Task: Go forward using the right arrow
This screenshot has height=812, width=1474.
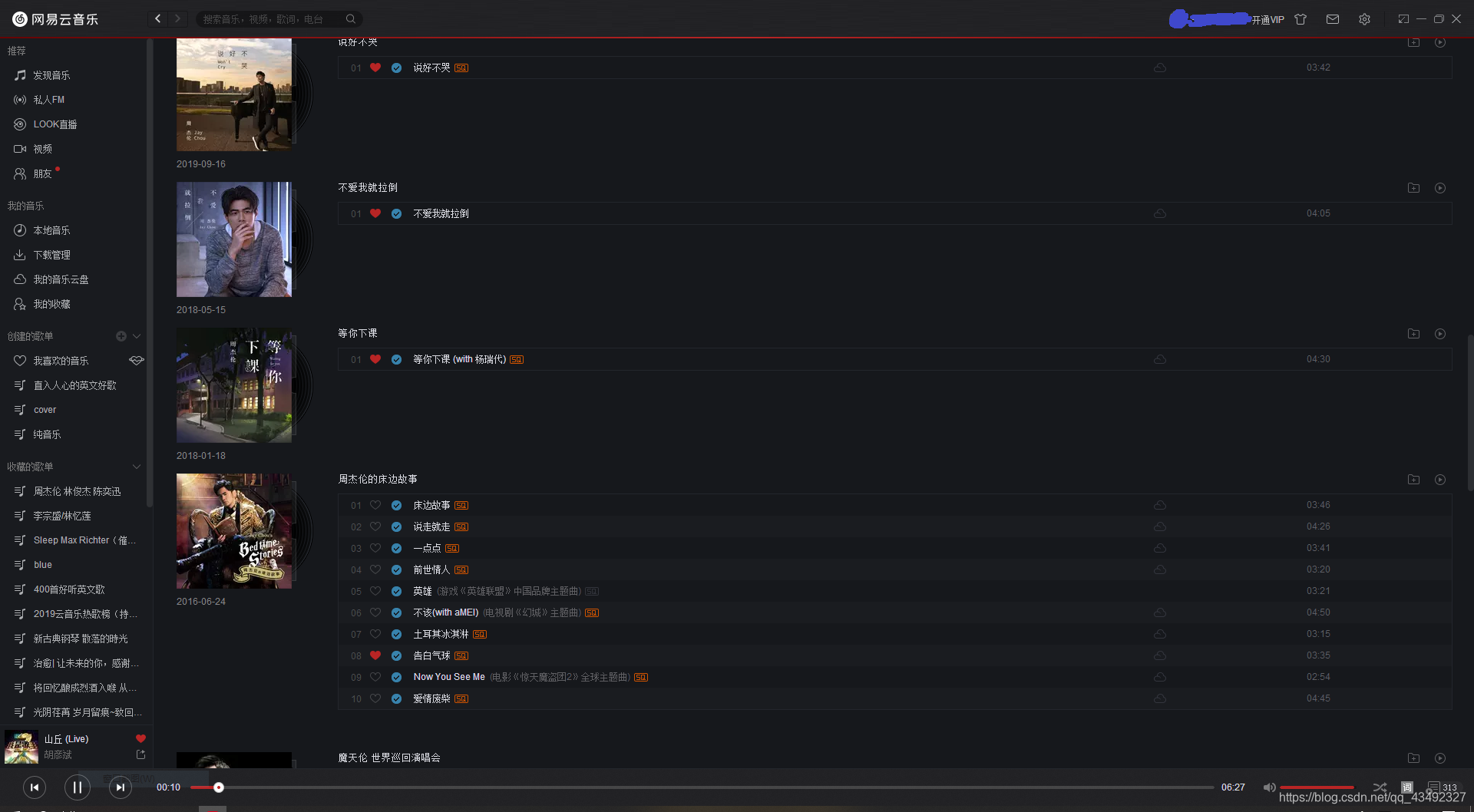Action: click(x=178, y=18)
